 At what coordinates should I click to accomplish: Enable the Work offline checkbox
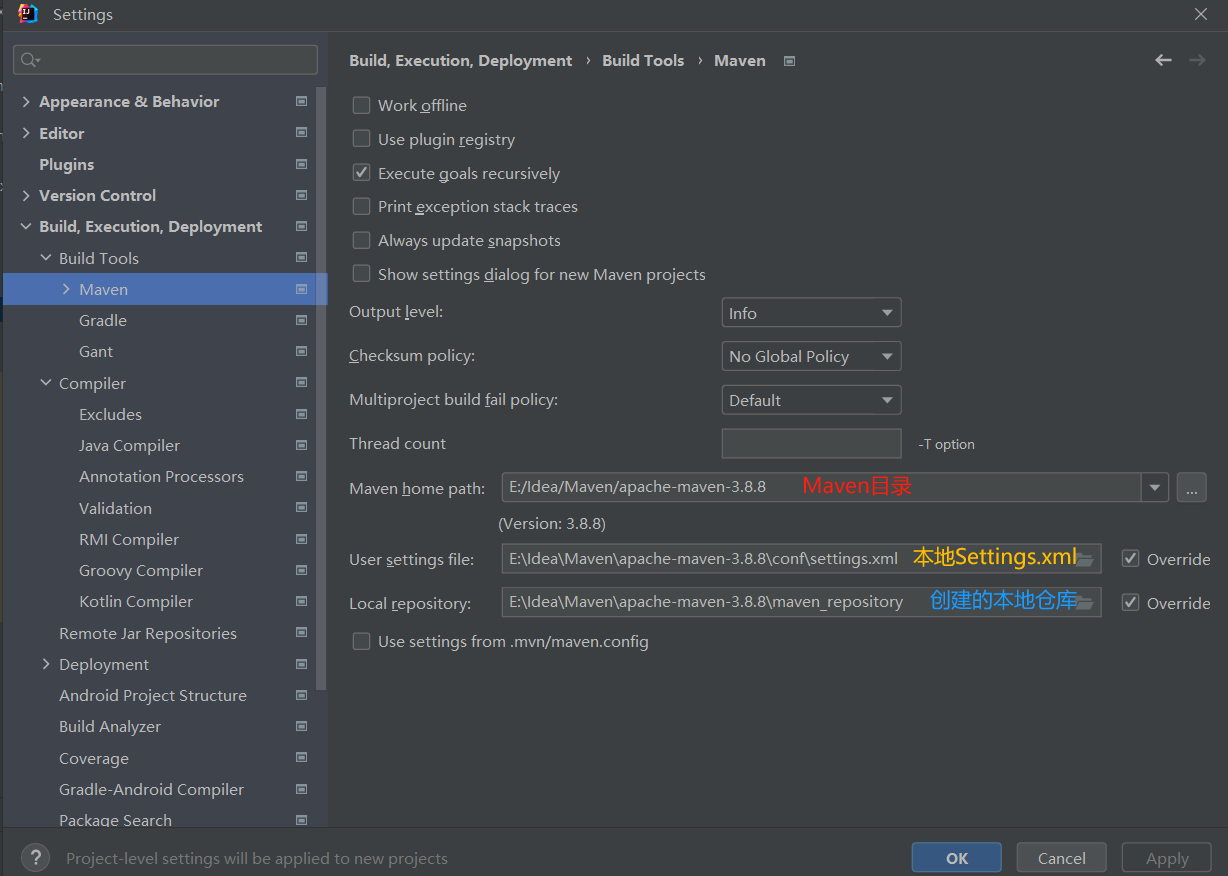pyautogui.click(x=362, y=106)
